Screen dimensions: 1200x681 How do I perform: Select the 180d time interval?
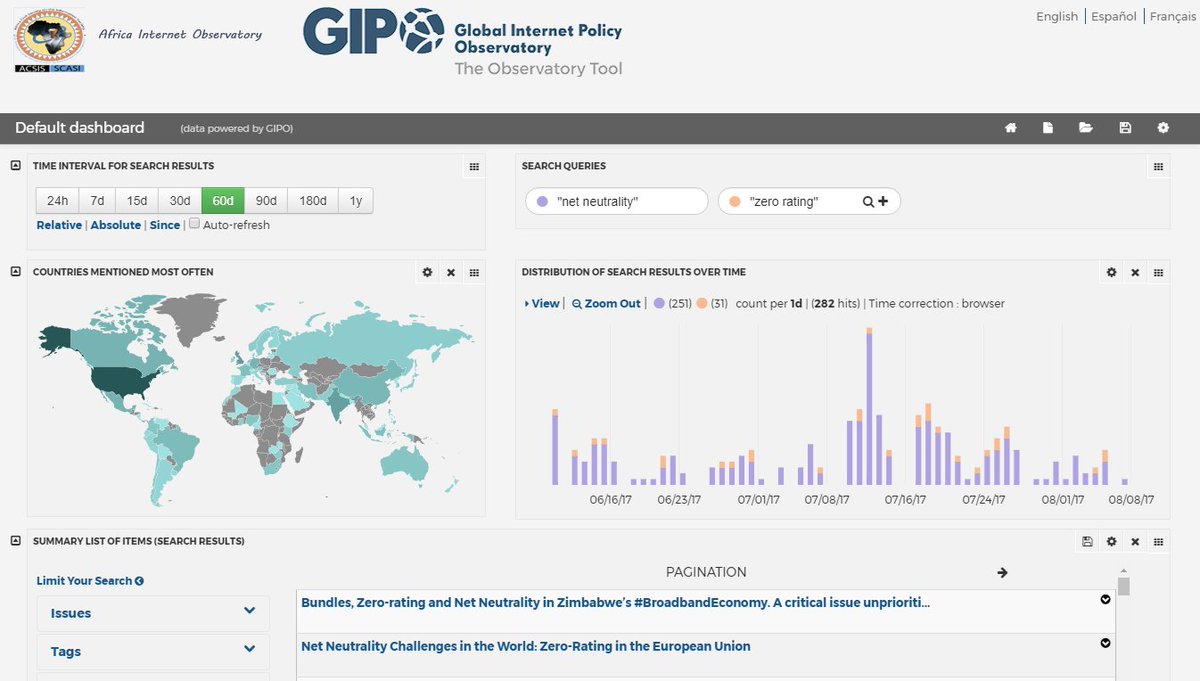click(313, 201)
